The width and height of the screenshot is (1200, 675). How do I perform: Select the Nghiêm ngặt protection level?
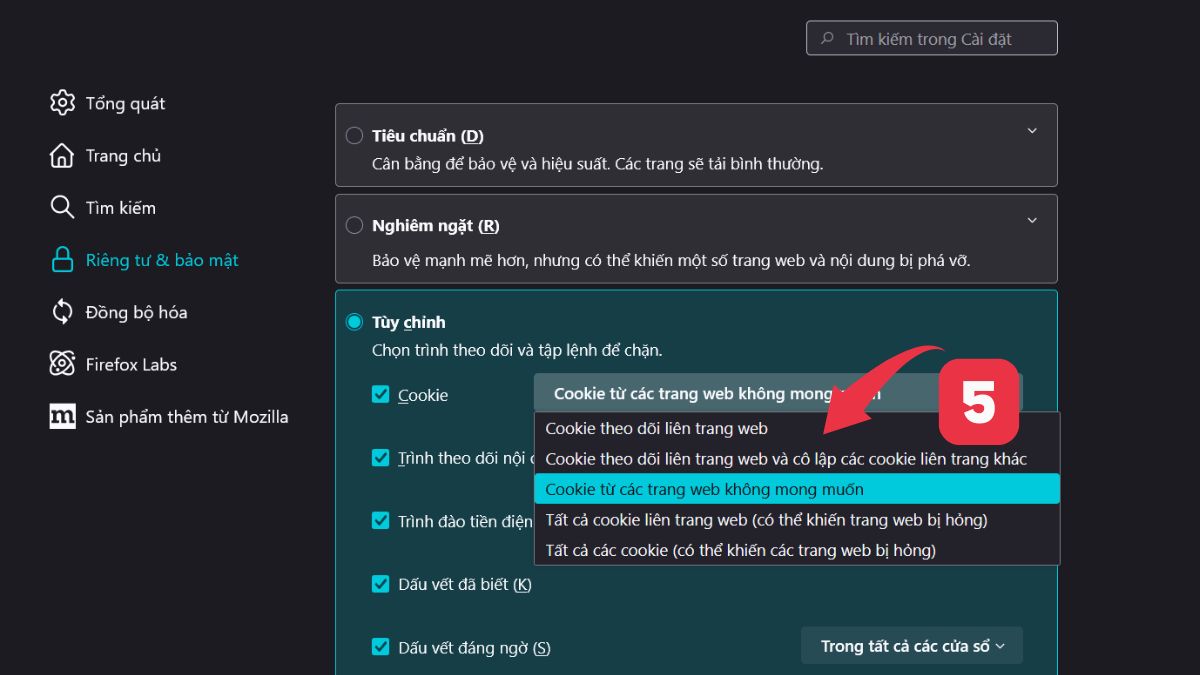pos(354,225)
